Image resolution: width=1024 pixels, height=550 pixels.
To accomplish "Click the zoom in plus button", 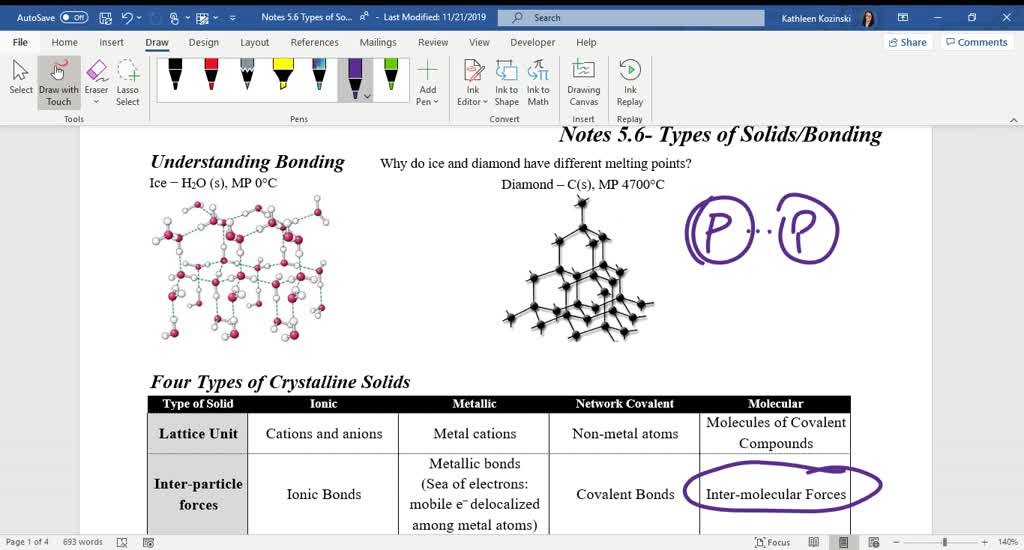I will tap(984, 542).
